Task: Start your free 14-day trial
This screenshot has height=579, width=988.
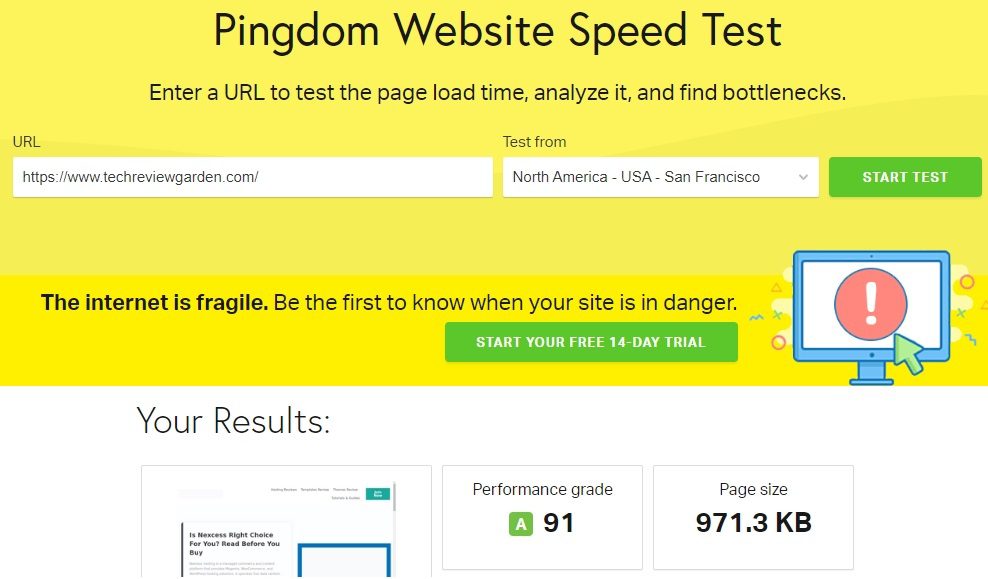Action: tap(591, 342)
